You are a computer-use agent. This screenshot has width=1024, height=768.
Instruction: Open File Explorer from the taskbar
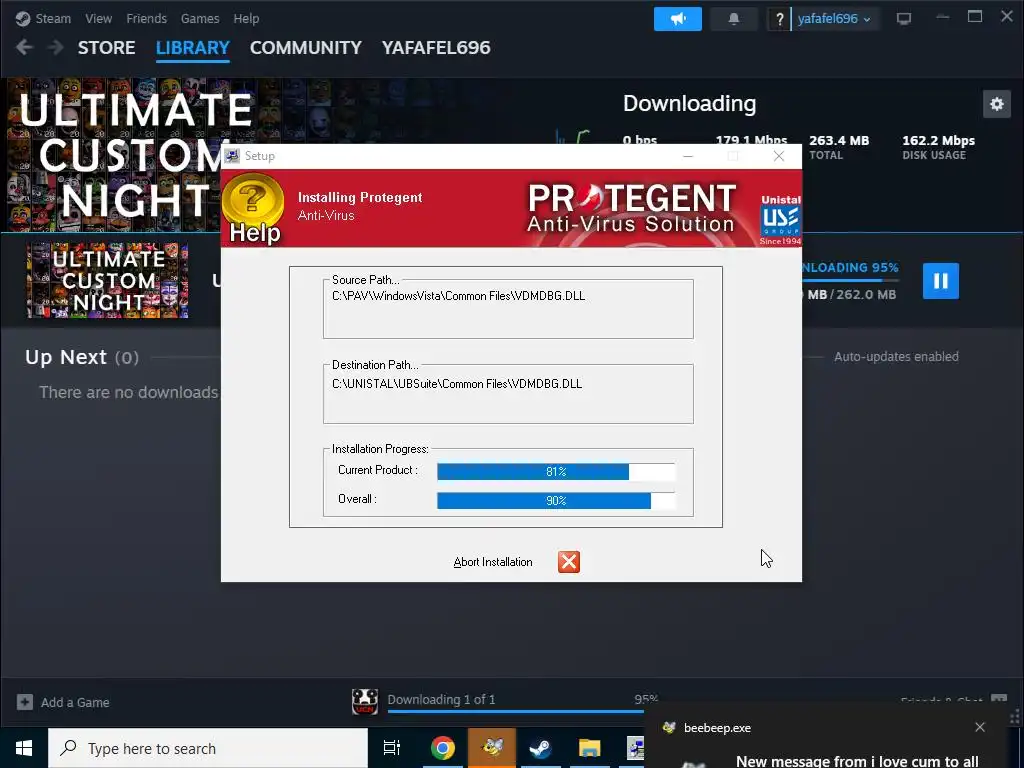(x=589, y=748)
